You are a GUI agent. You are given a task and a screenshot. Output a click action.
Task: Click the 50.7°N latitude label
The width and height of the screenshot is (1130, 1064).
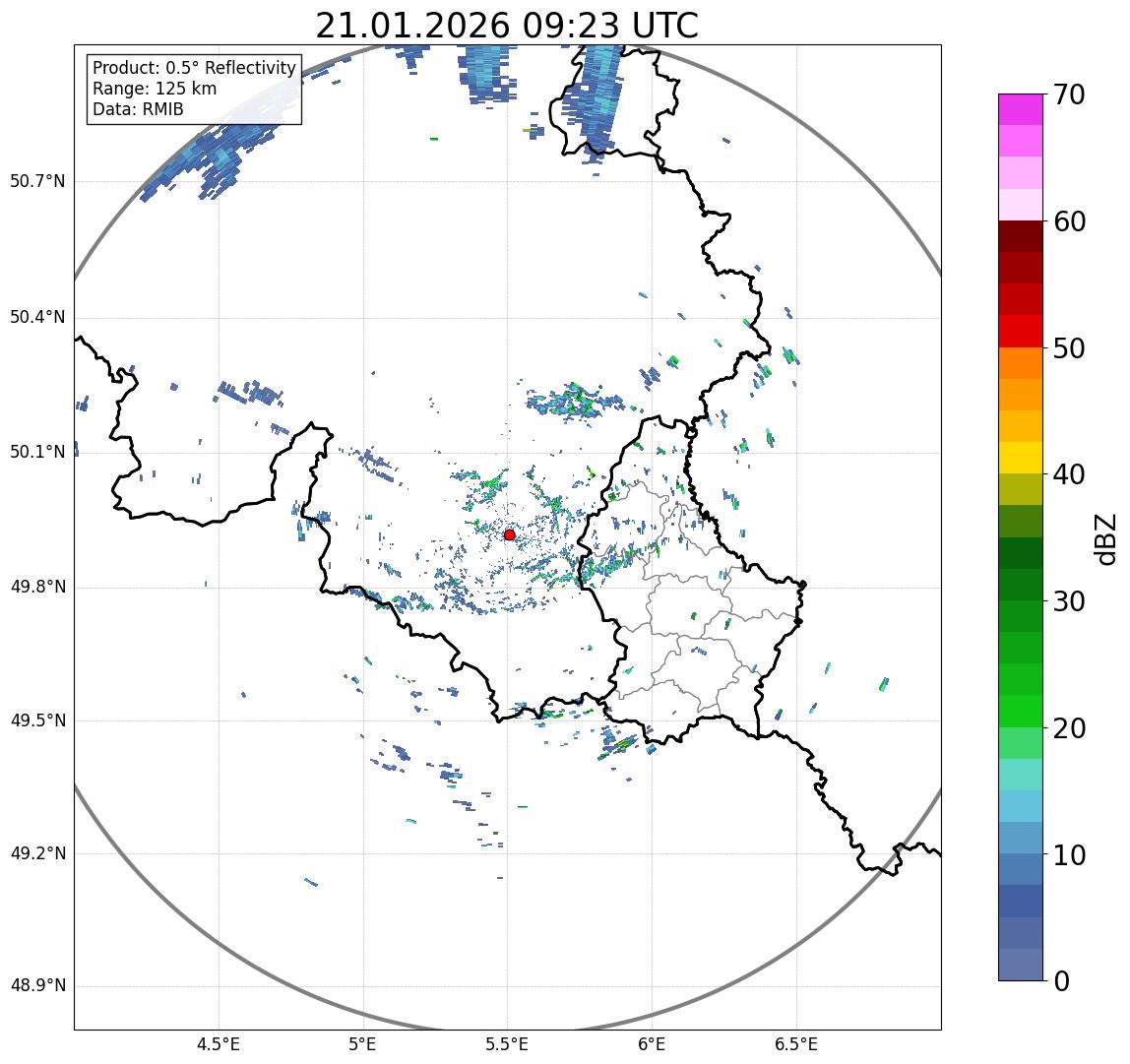37,181
